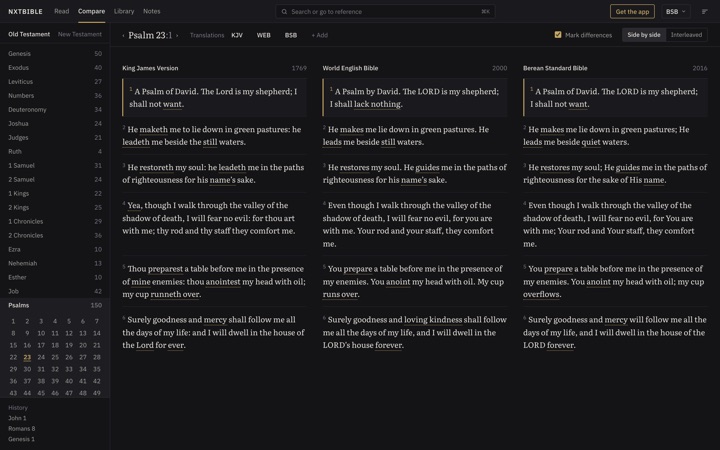Open Genesis in the book list
The image size is (720, 450).
coord(55,54)
